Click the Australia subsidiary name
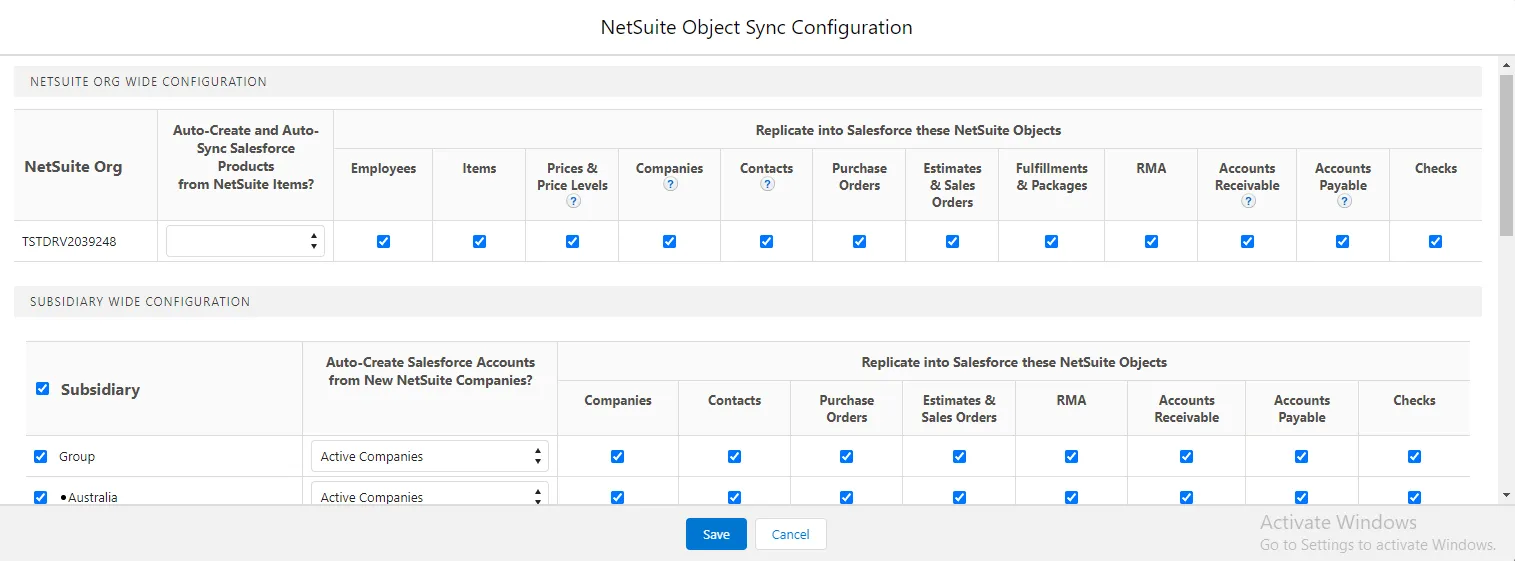This screenshot has width=1515, height=561. (93, 497)
